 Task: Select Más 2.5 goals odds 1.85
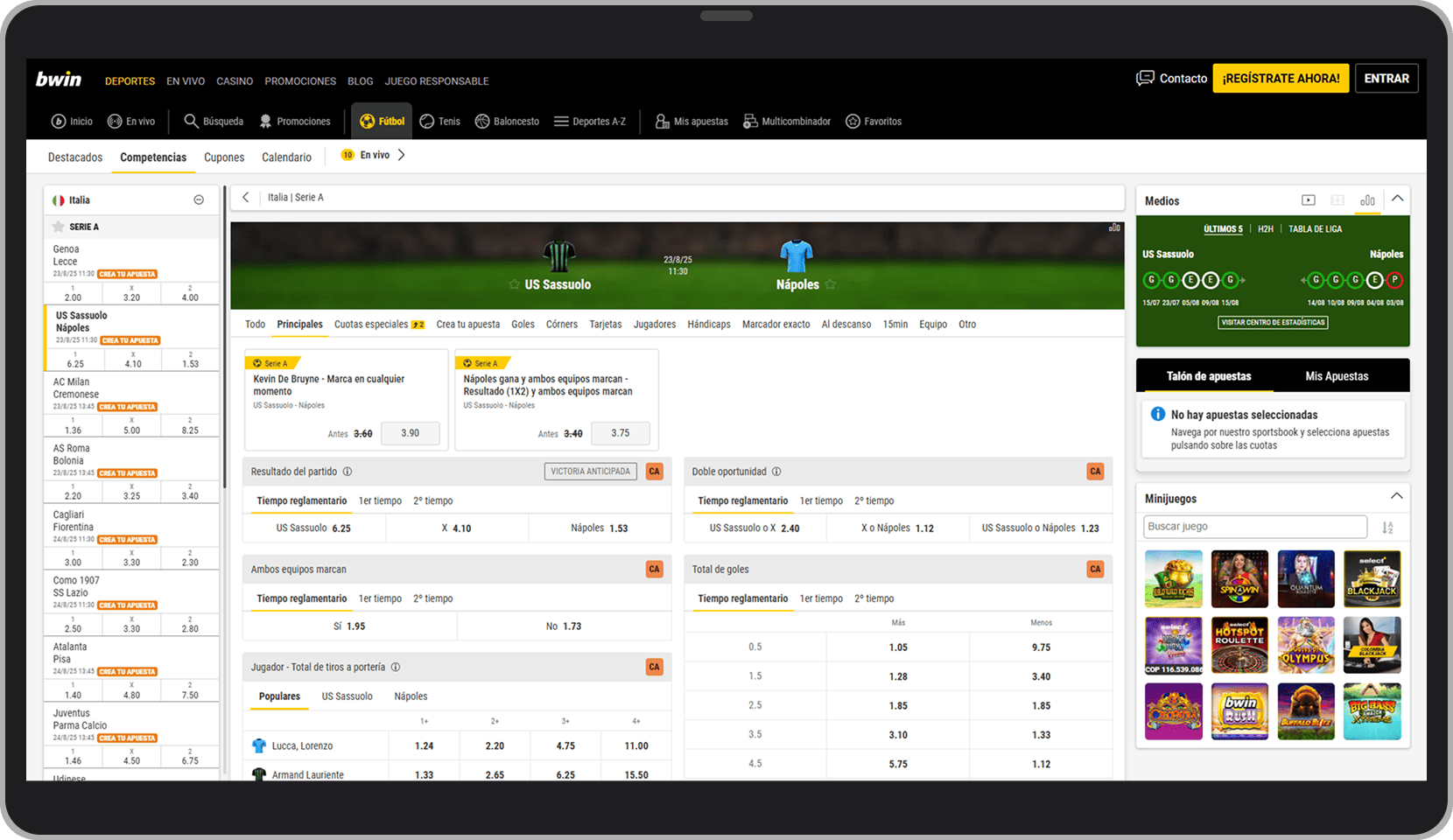click(898, 705)
